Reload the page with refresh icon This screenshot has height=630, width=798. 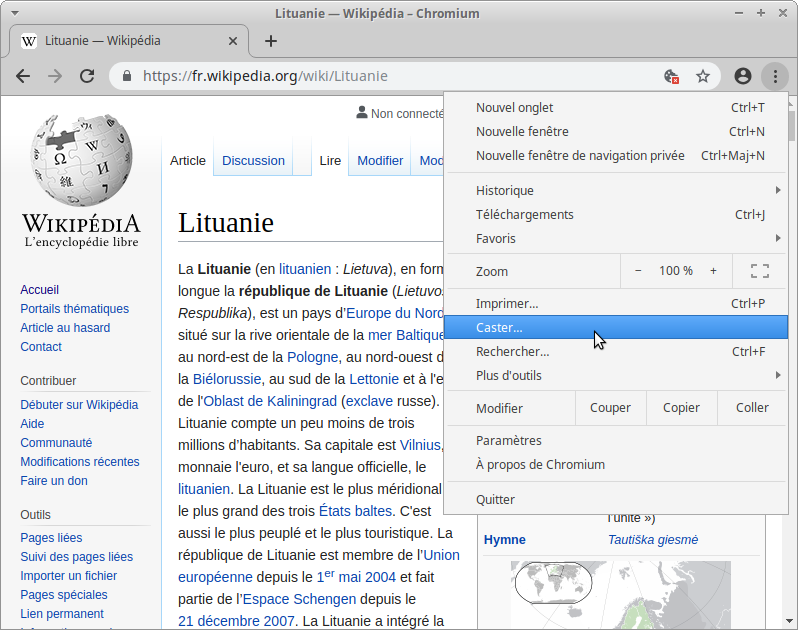coord(87,76)
